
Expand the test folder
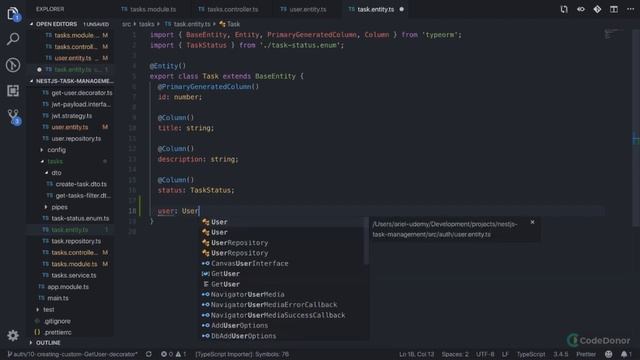[49, 309]
